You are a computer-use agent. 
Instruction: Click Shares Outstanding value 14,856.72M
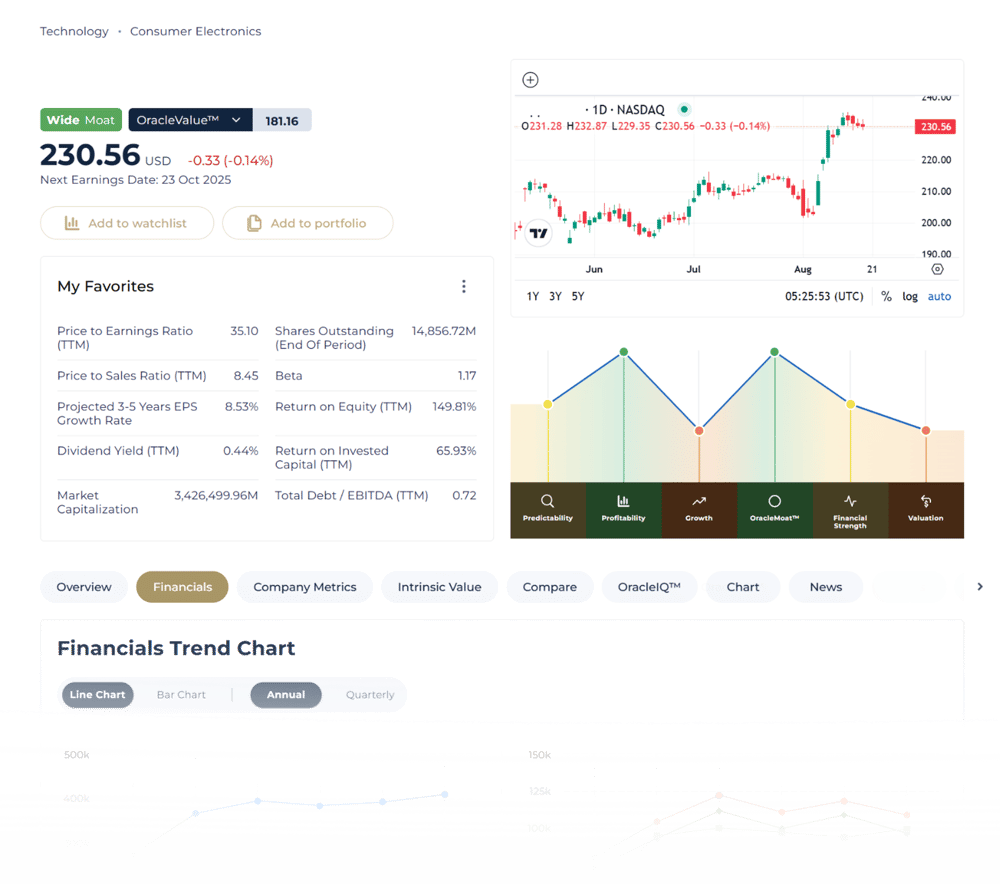point(444,331)
